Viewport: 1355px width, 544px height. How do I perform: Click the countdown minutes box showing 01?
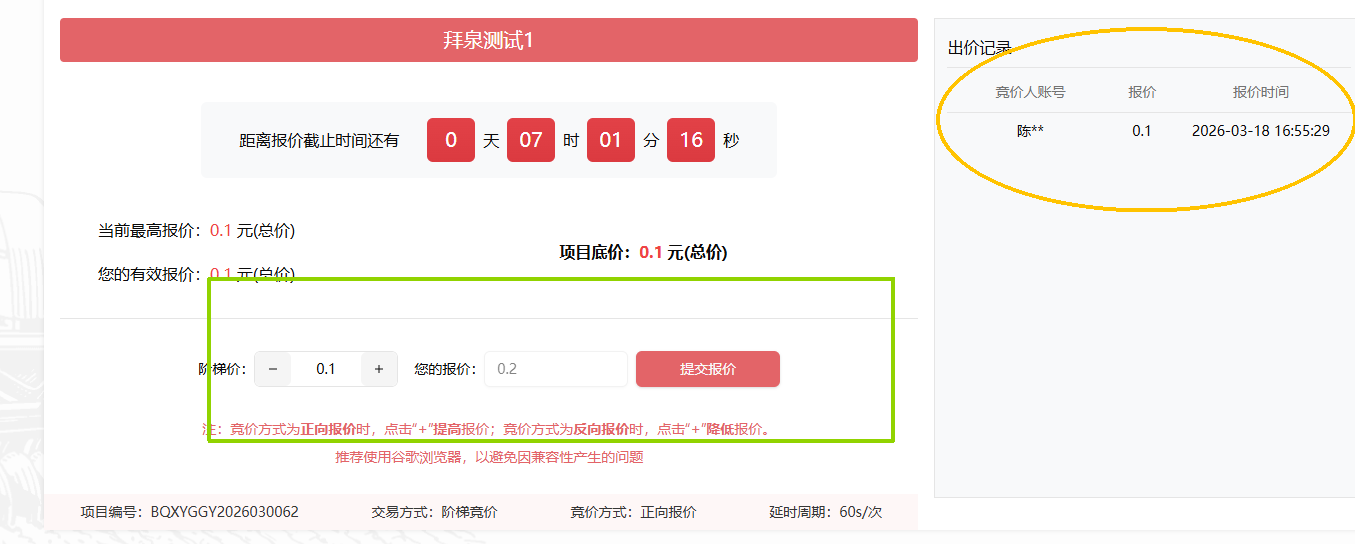coord(610,140)
